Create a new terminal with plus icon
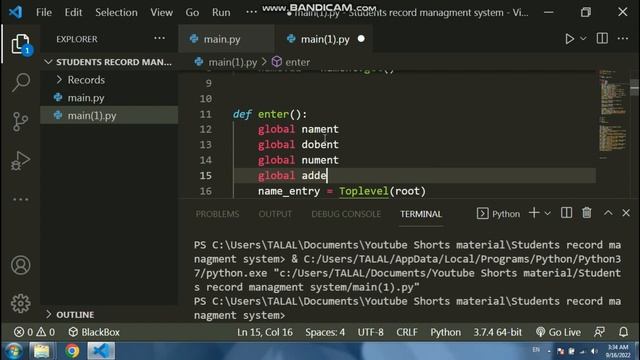640x360 pixels. (533, 213)
